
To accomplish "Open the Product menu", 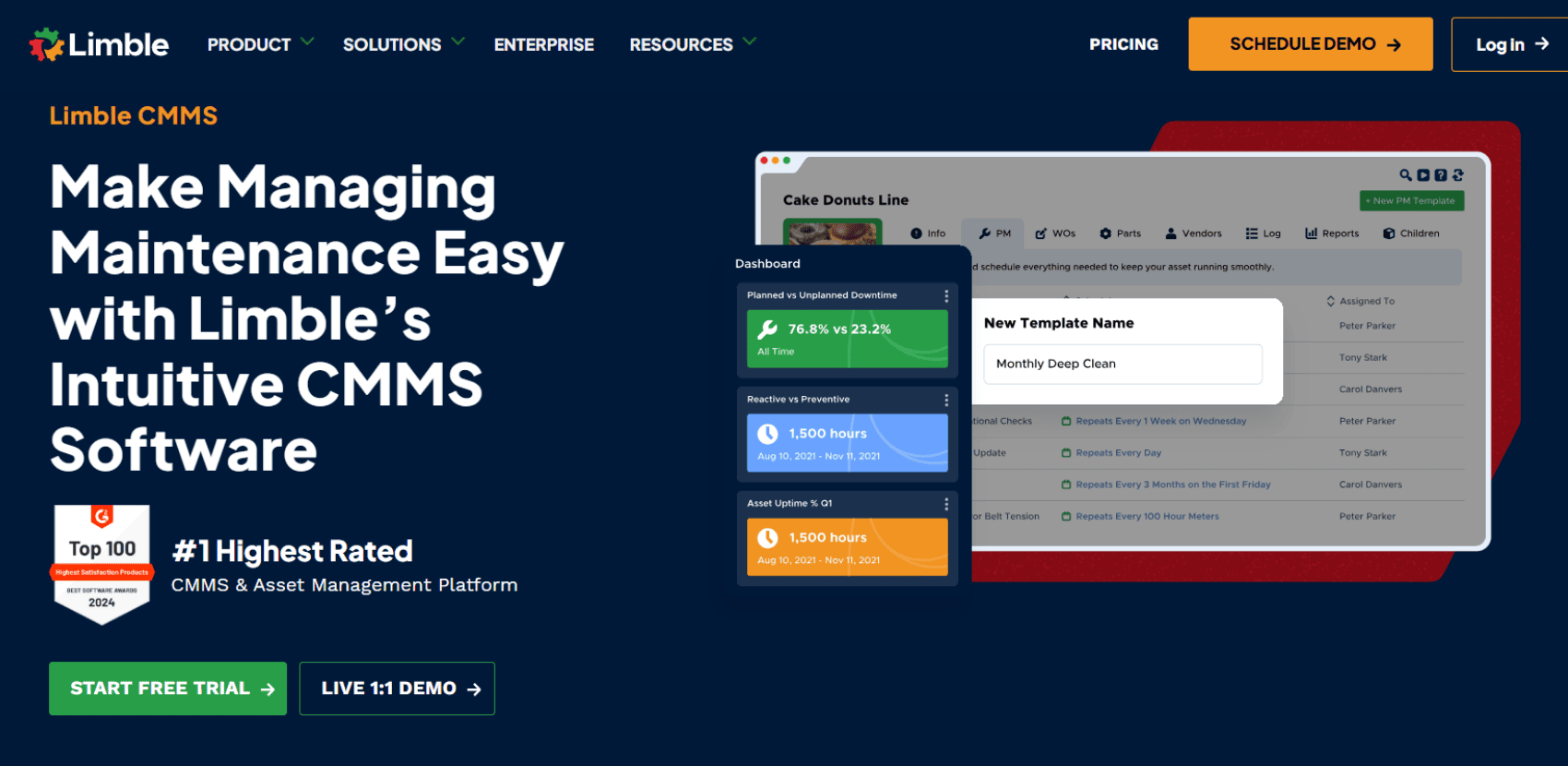I will 249,44.
